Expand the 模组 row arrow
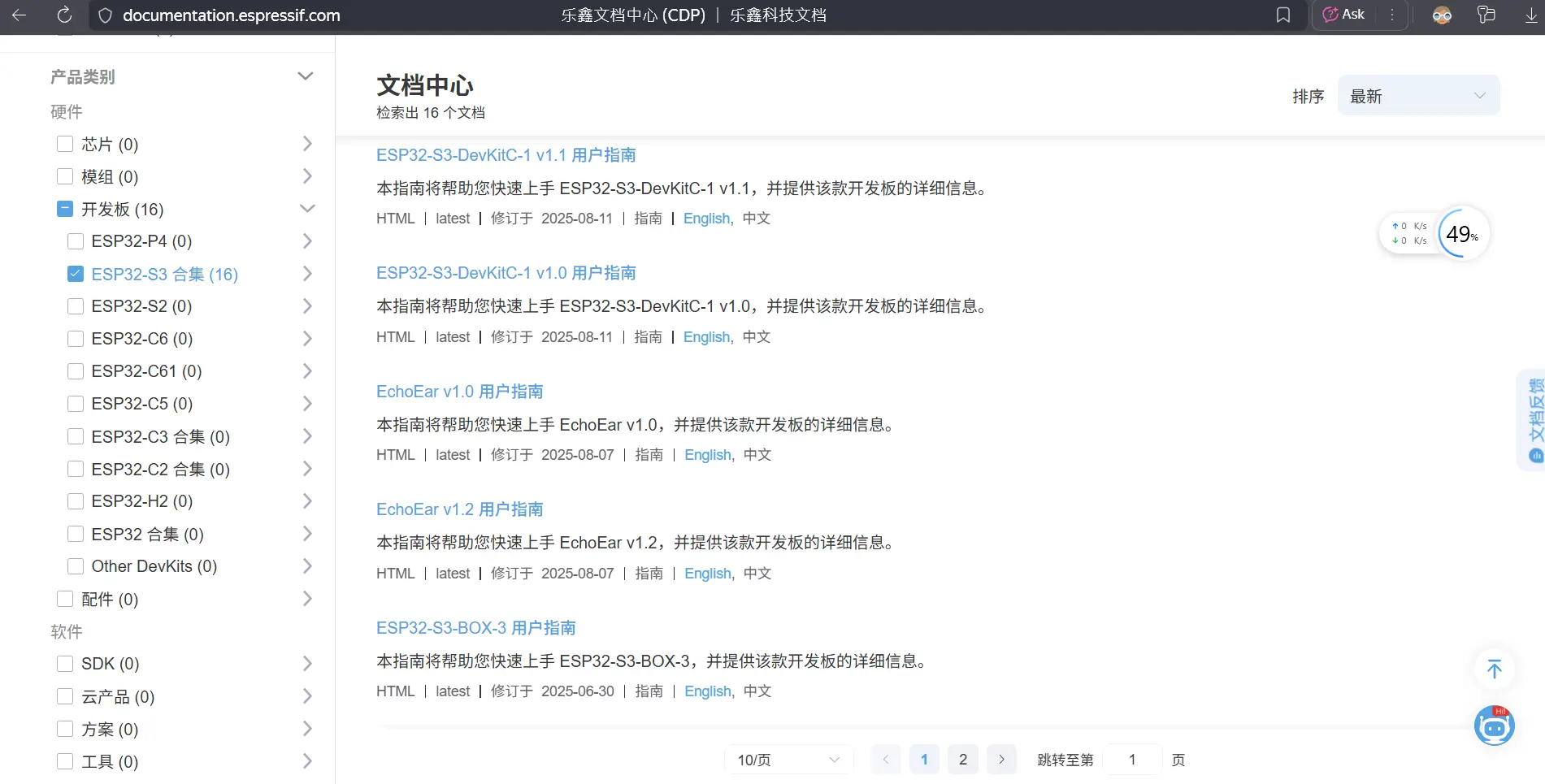The image size is (1545, 784). point(307,176)
